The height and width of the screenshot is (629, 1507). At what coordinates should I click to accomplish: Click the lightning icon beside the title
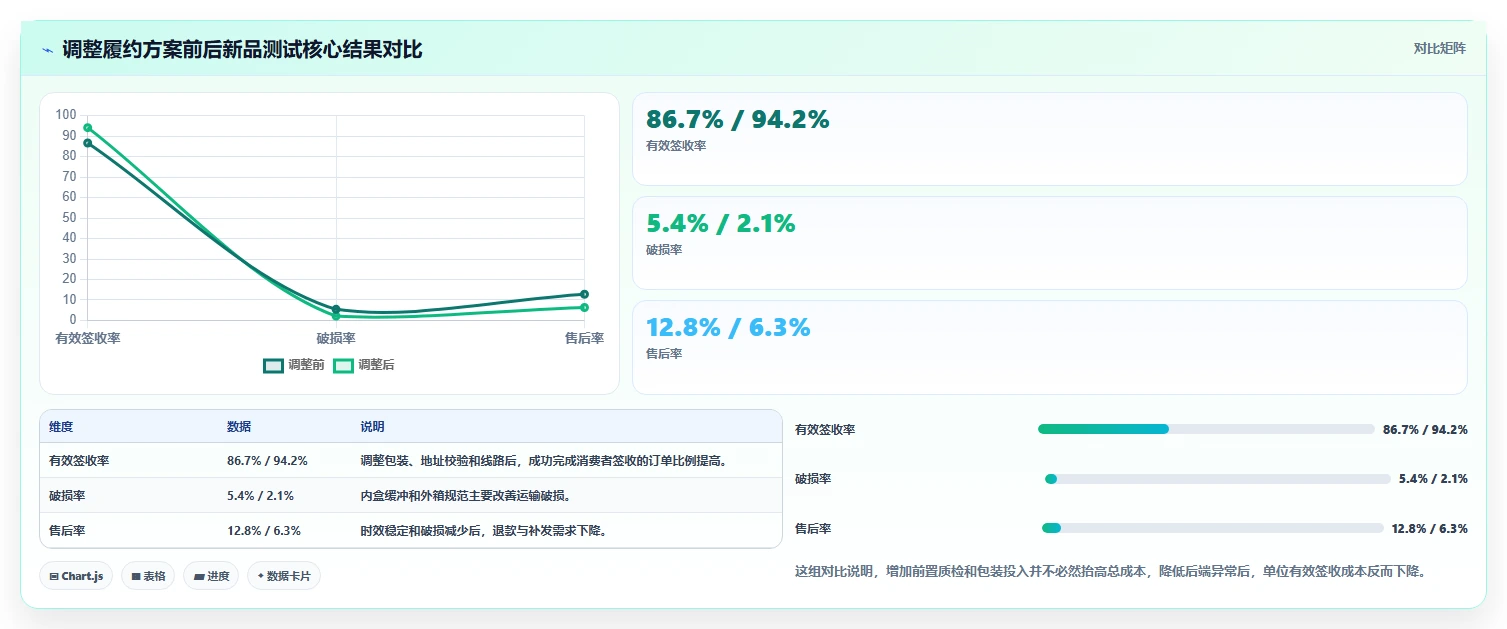[47, 49]
